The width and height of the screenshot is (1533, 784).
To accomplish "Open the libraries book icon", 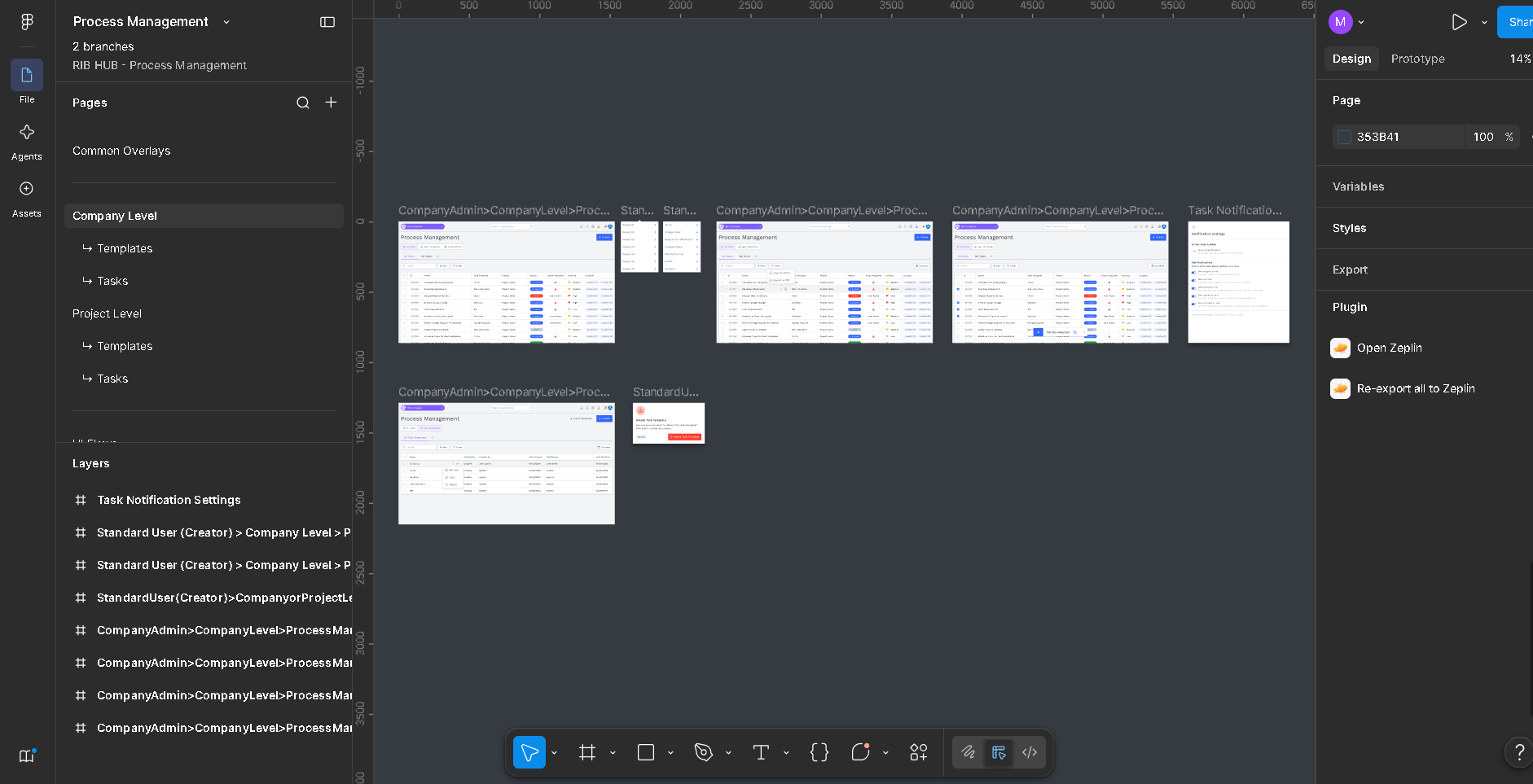I will click(x=27, y=756).
